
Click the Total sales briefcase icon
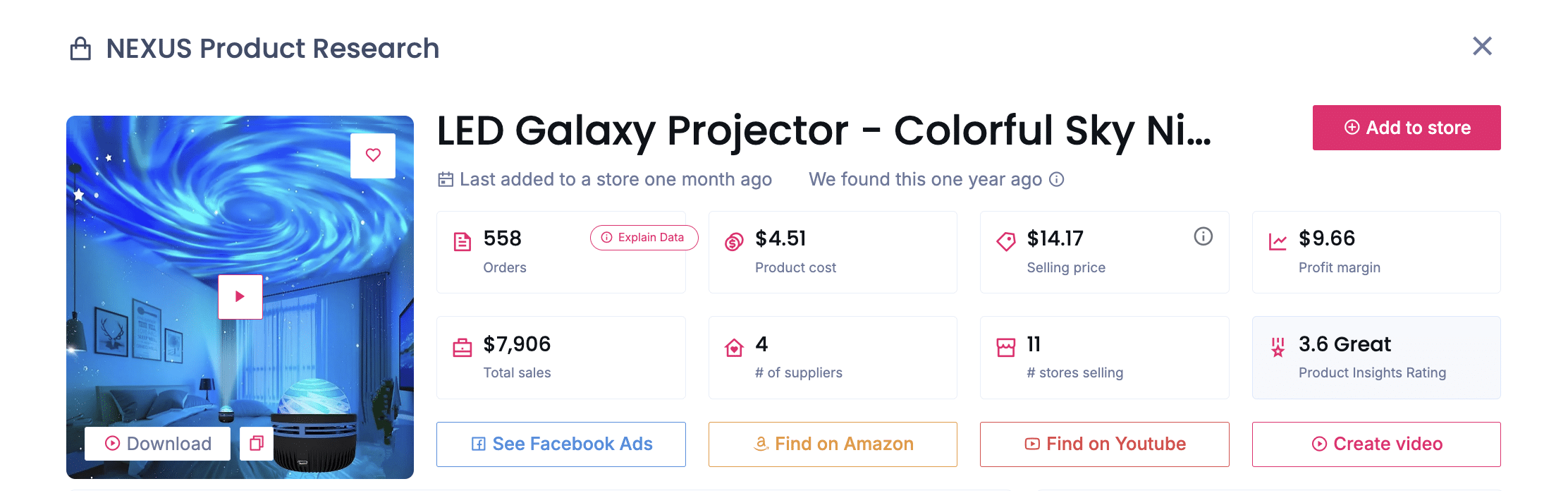click(463, 346)
